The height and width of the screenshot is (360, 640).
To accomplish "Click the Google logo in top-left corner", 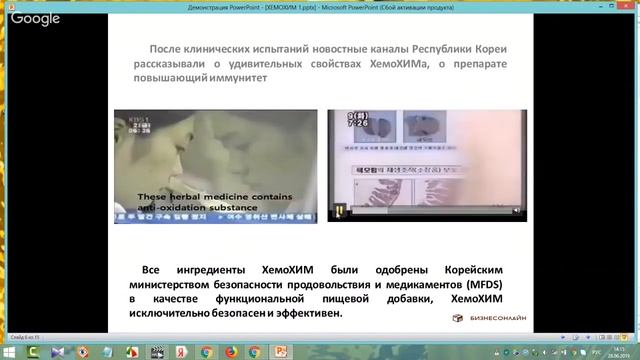I will (x=36, y=19).
